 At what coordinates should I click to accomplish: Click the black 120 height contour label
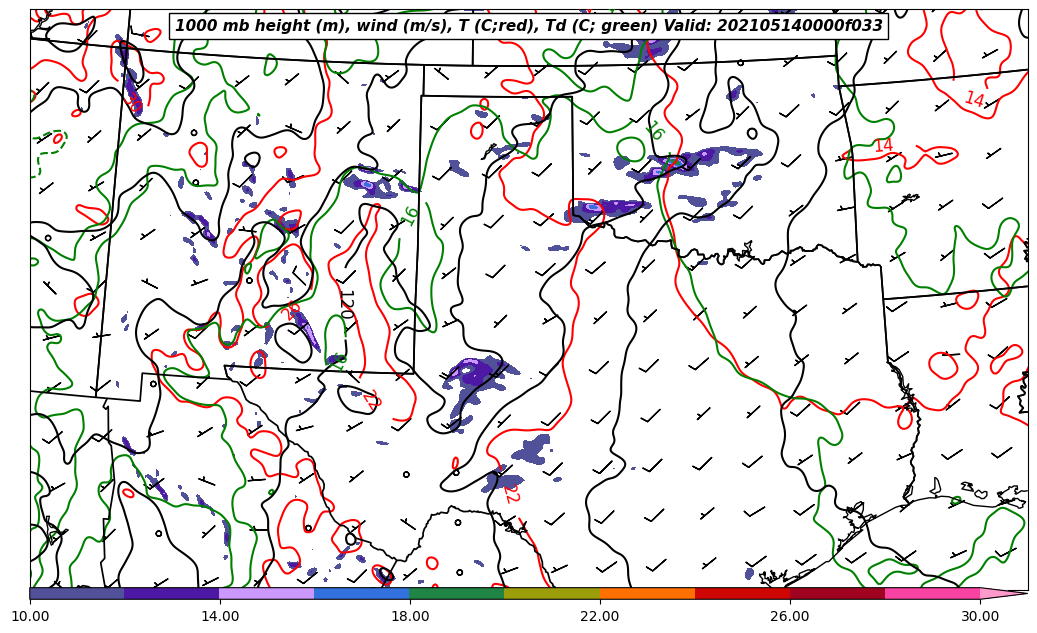click(347, 304)
